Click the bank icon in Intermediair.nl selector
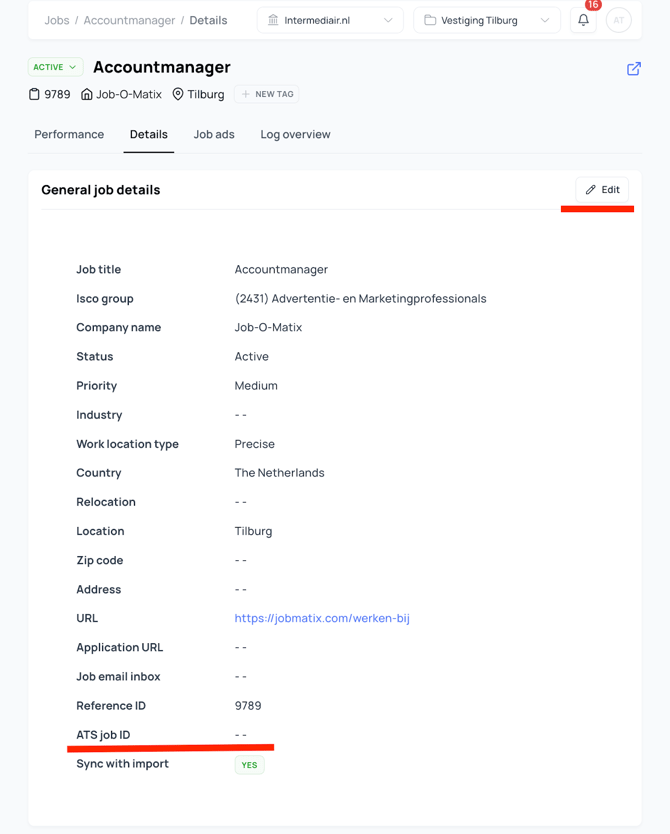Screen dimensions: 670x834 [273, 20]
